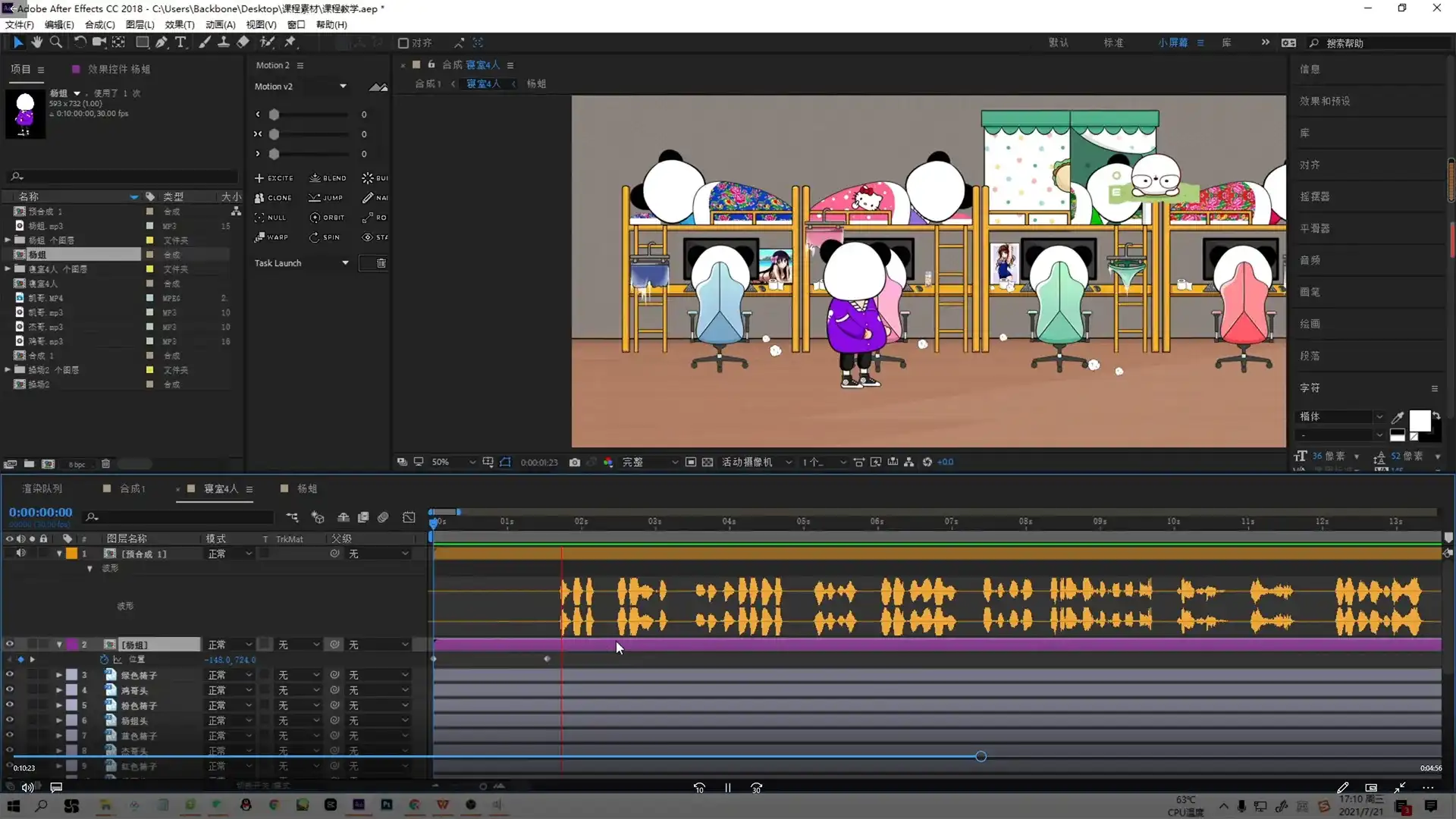Click the Rotation tool icon
Image resolution: width=1456 pixels, height=819 pixels.
point(80,42)
